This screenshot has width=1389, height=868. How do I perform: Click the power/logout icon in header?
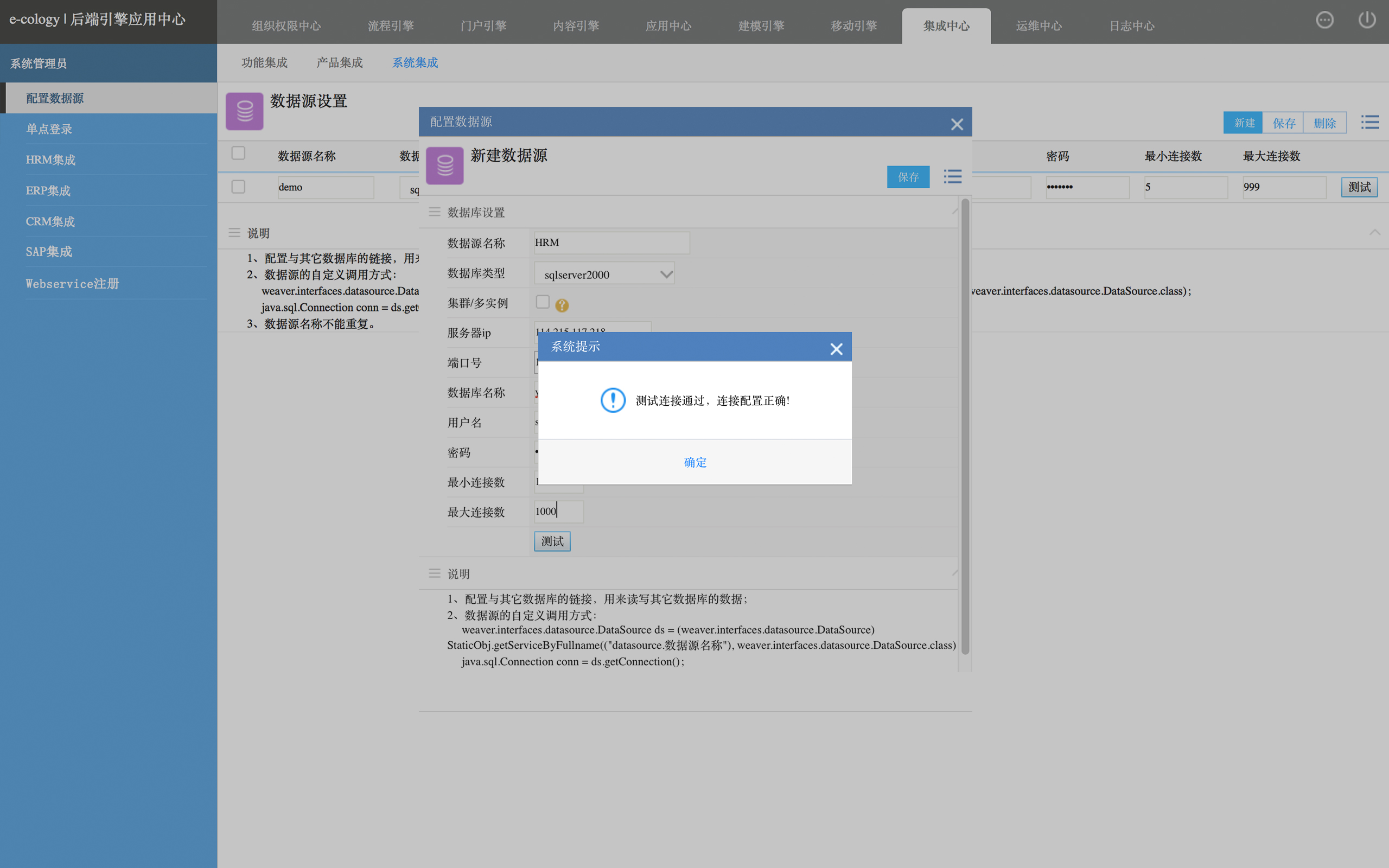(1367, 20)
